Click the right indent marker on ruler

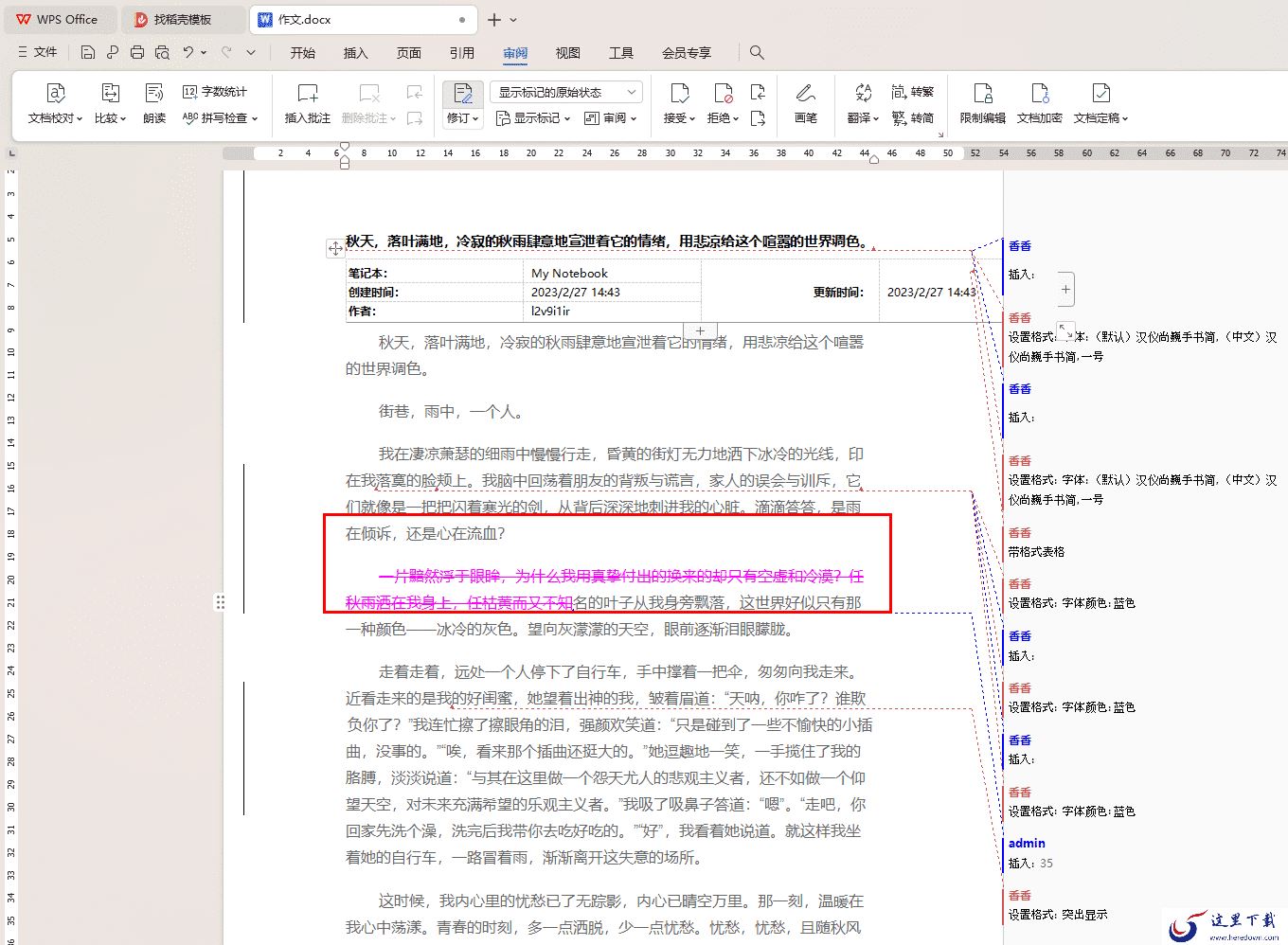pyautogui.click(x=874, y=159)
